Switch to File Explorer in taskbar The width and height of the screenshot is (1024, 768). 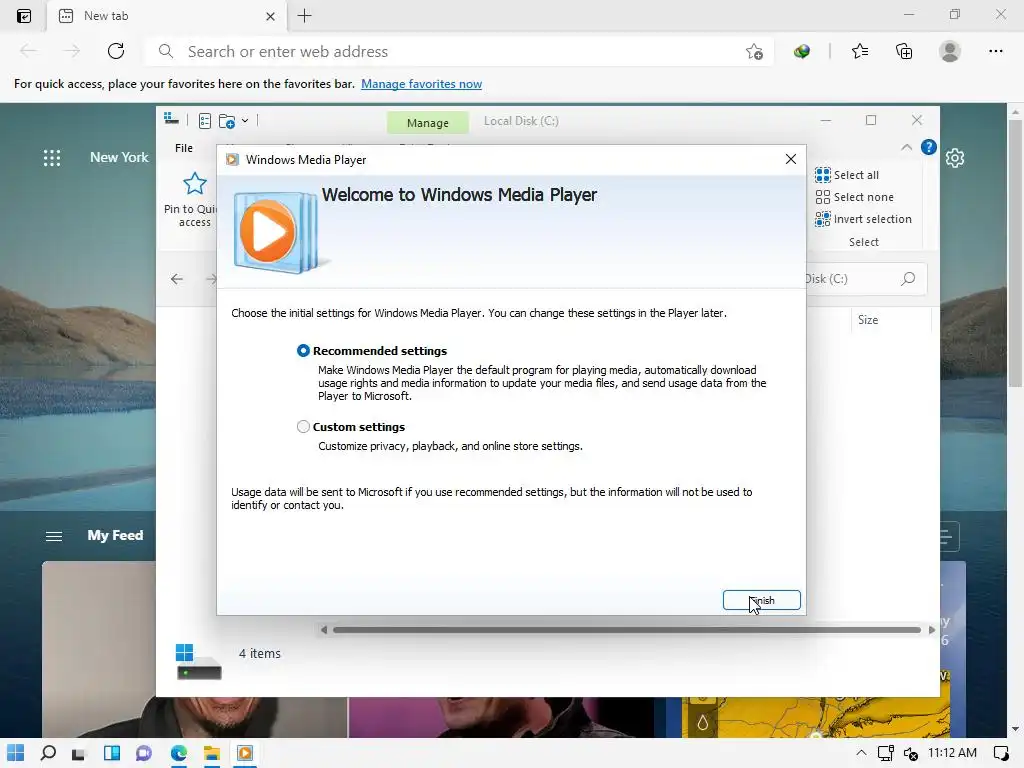(x=212, y=753)
